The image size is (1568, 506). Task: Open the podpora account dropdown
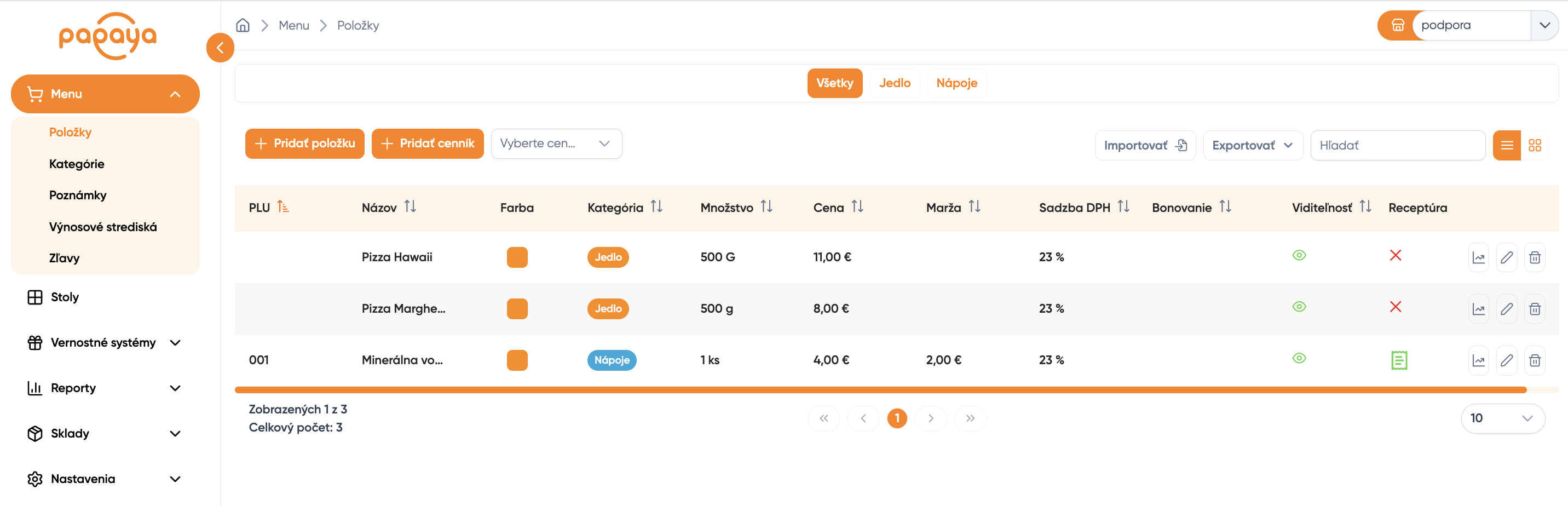(1544, 25)
